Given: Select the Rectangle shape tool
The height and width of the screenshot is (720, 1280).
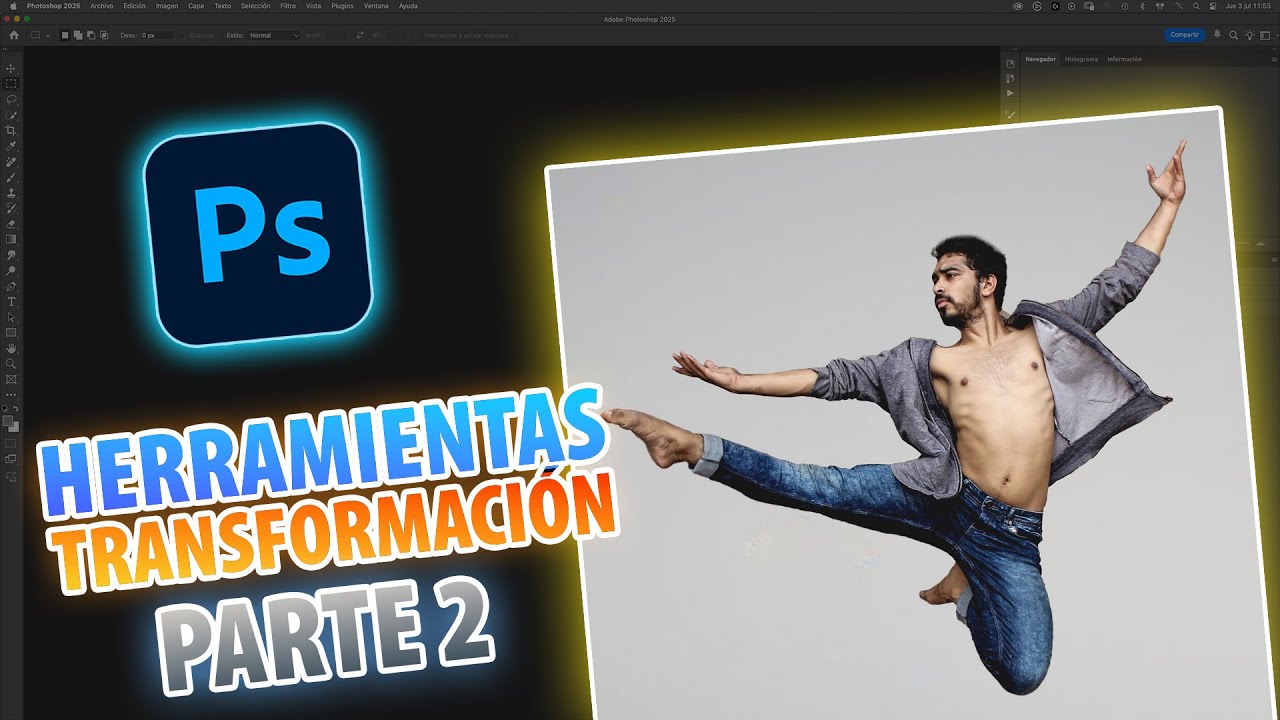Looking at the screenshot, I should [x=12, y=332].
